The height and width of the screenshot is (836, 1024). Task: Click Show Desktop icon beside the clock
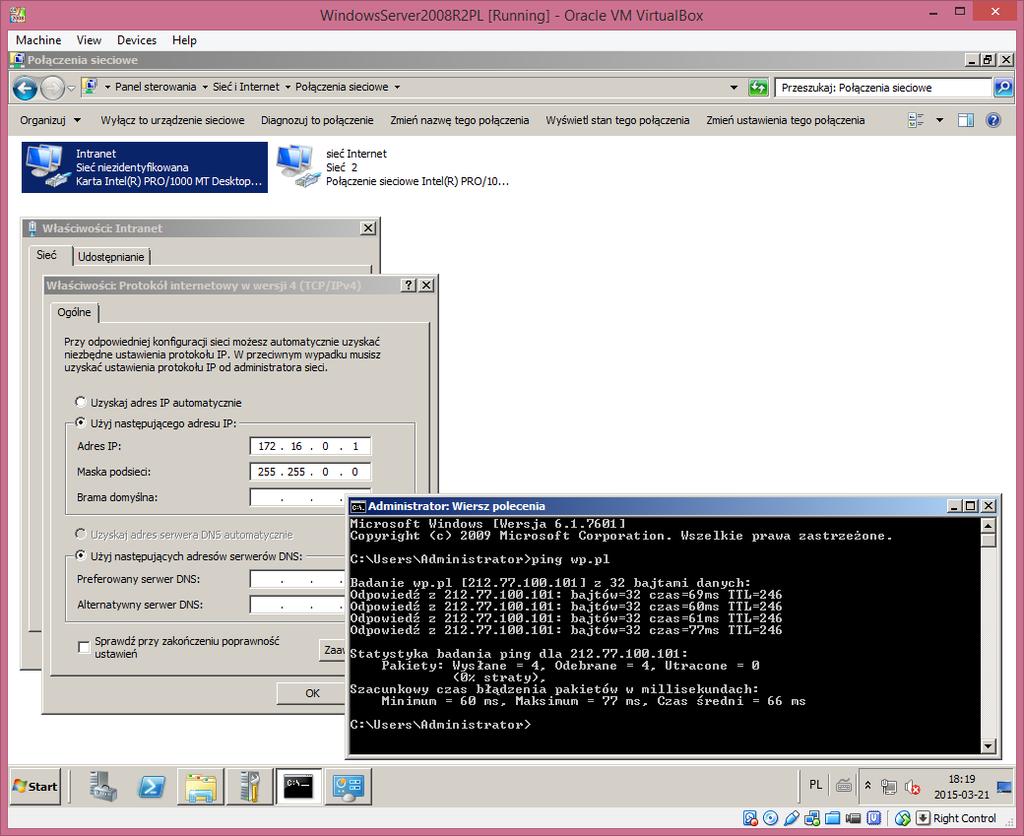click(1004, 786)
